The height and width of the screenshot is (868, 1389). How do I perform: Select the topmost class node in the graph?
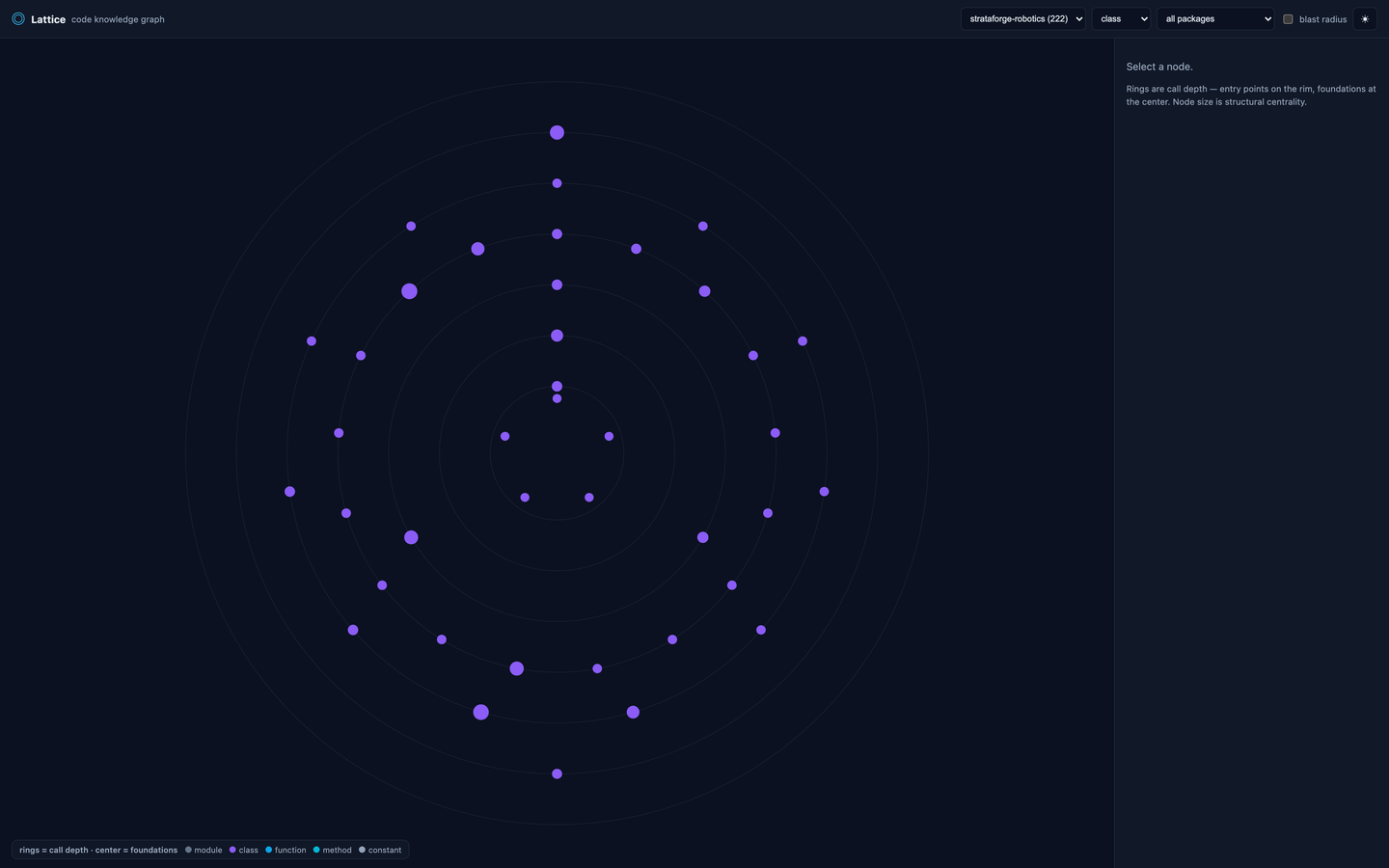pyautogui.click(x=557, y=132)
